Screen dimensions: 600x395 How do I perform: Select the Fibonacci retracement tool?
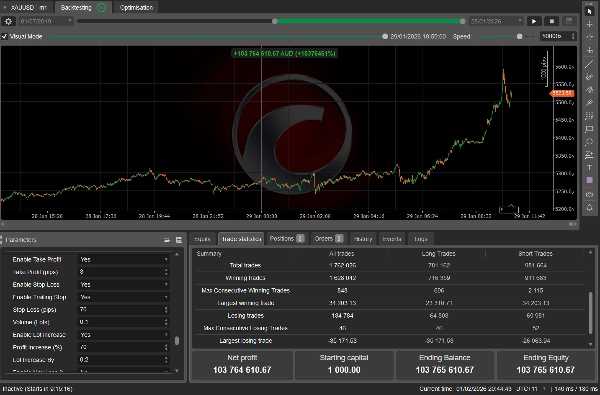pyautogui.click(x=589, y=116)
